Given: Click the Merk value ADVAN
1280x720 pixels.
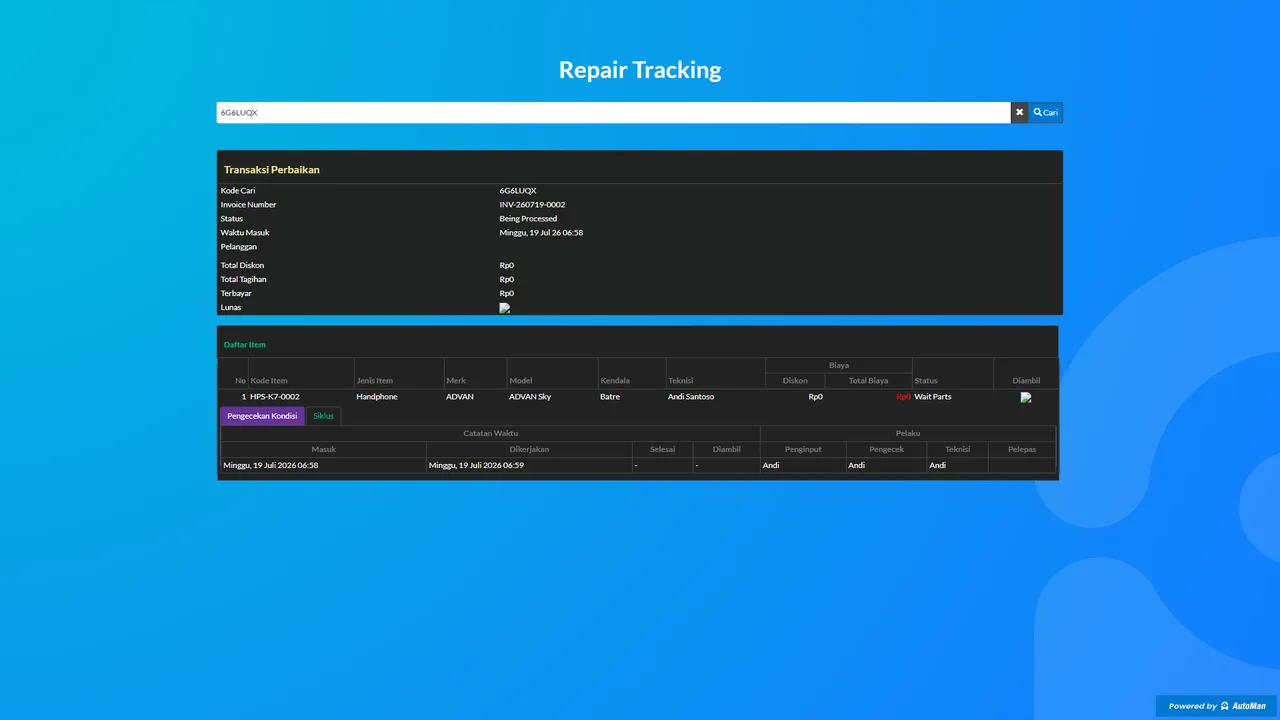Looking at the screenshot, I should coord(460,397).
